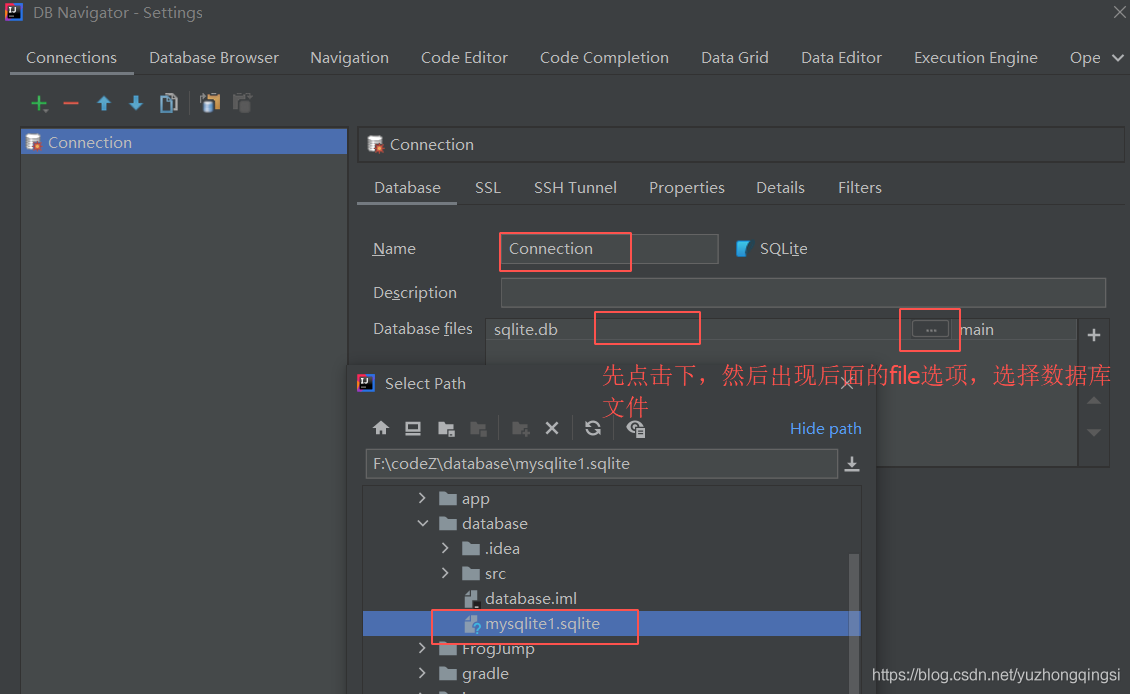Click the delete X icon in Select Path
Viewport: 1130px width, 694px height.
(x=552, y=428)
